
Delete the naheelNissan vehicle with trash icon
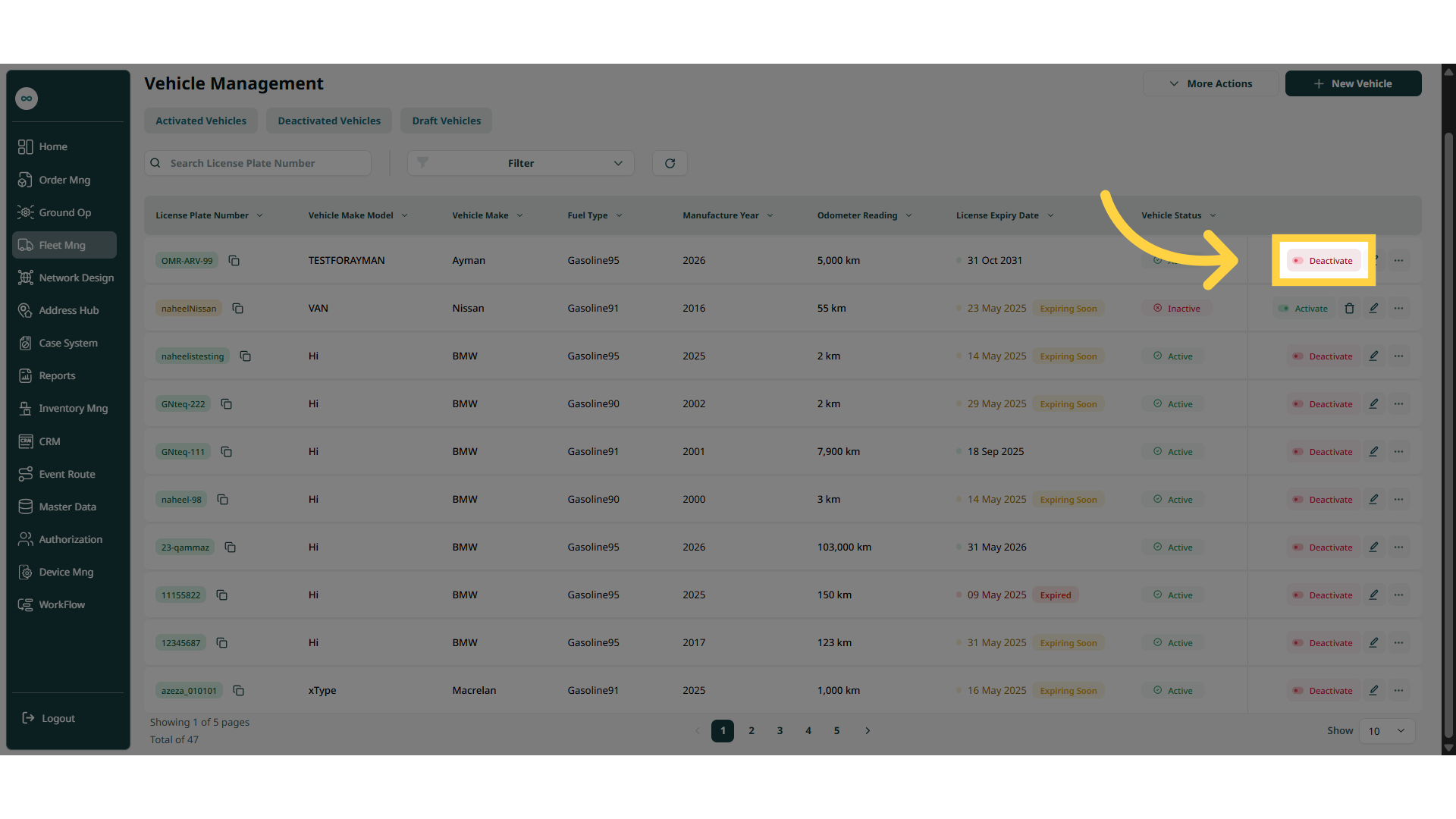pyautogui.click(x=1349, y=308)
